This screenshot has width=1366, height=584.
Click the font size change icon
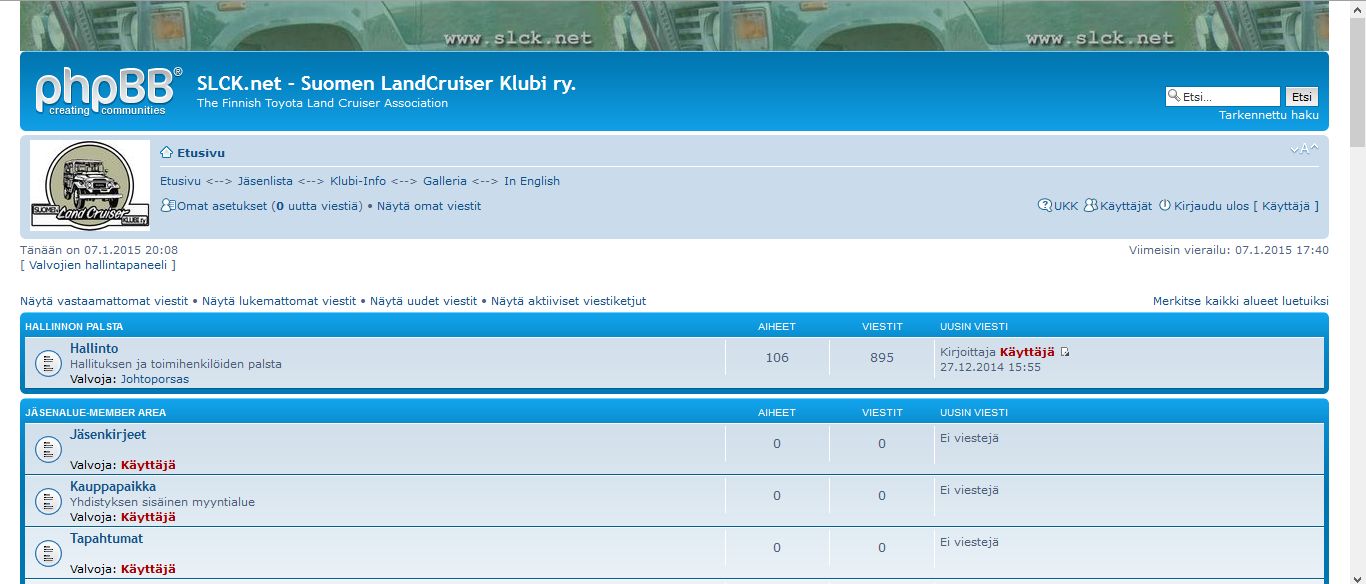tap(1304, 150)
